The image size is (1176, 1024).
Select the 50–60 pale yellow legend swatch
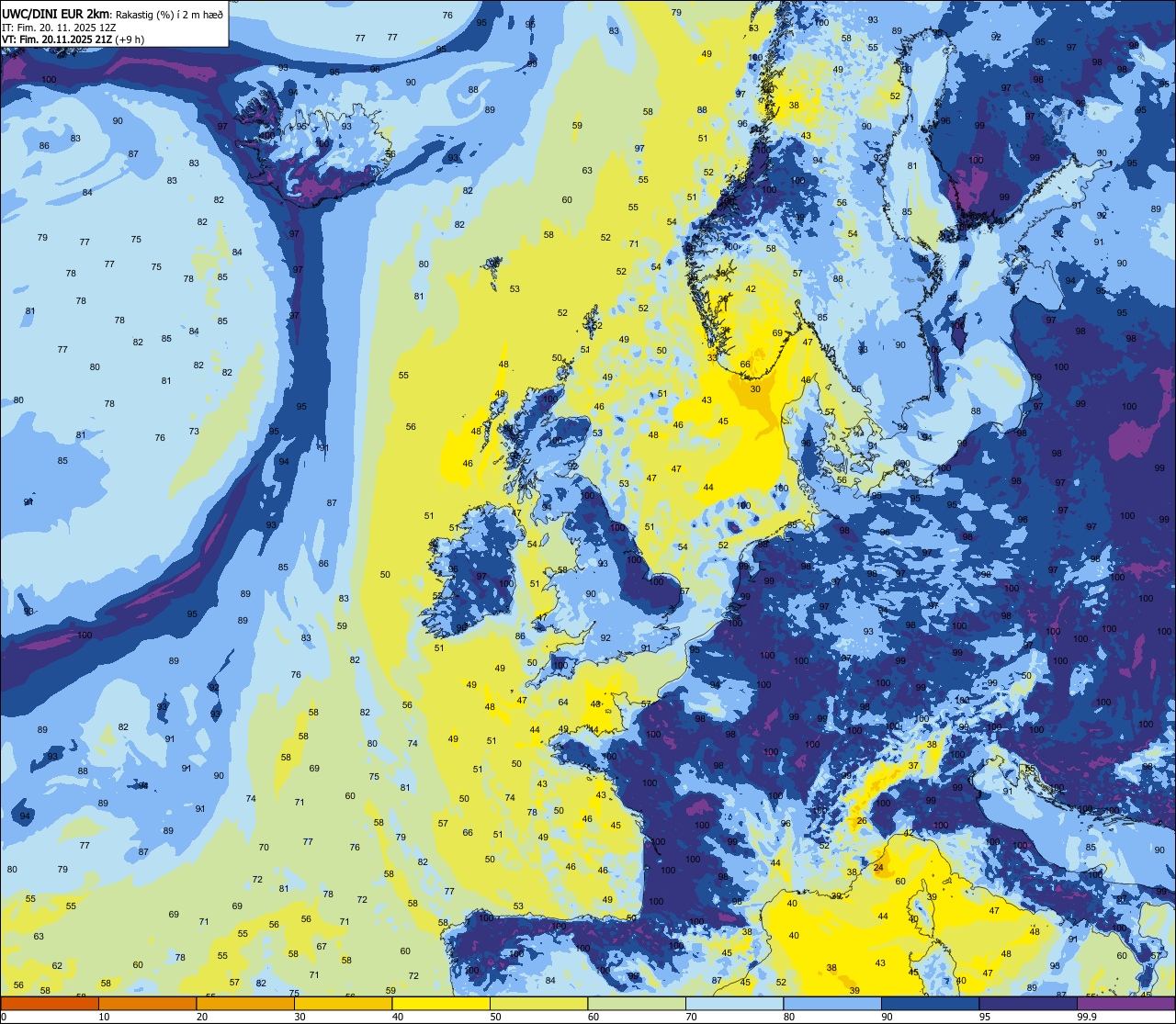click(x=538, y=1003)
